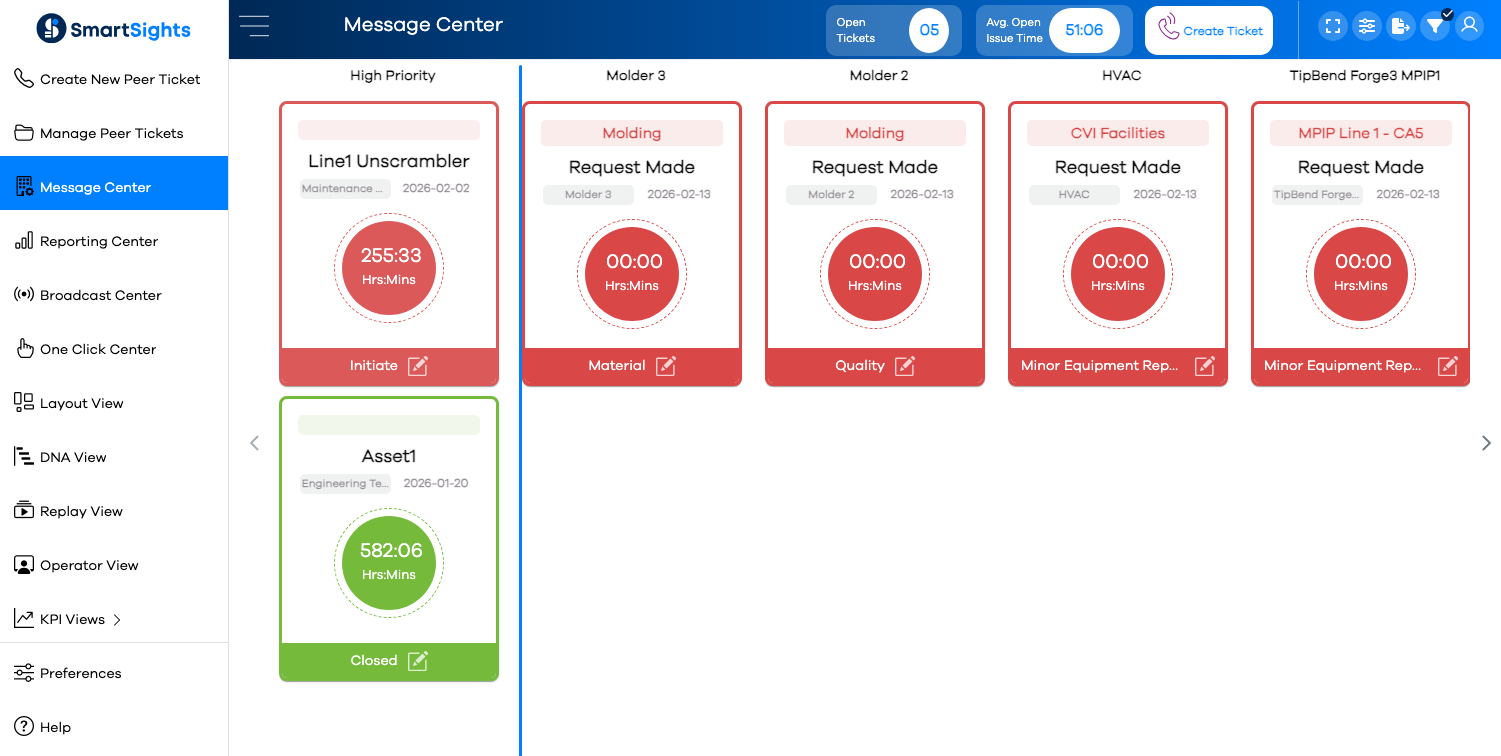Click the export document icon in header
This screenshot has width=1501, height=756.
point(1400,26)
